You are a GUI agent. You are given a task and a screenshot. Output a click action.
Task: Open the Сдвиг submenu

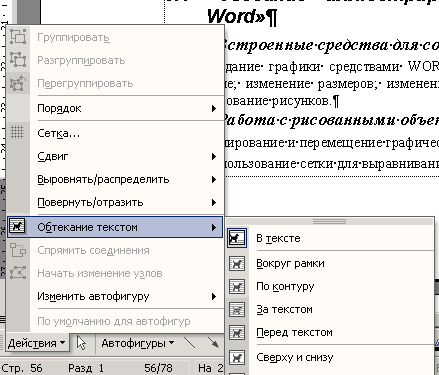coord(115,156)
